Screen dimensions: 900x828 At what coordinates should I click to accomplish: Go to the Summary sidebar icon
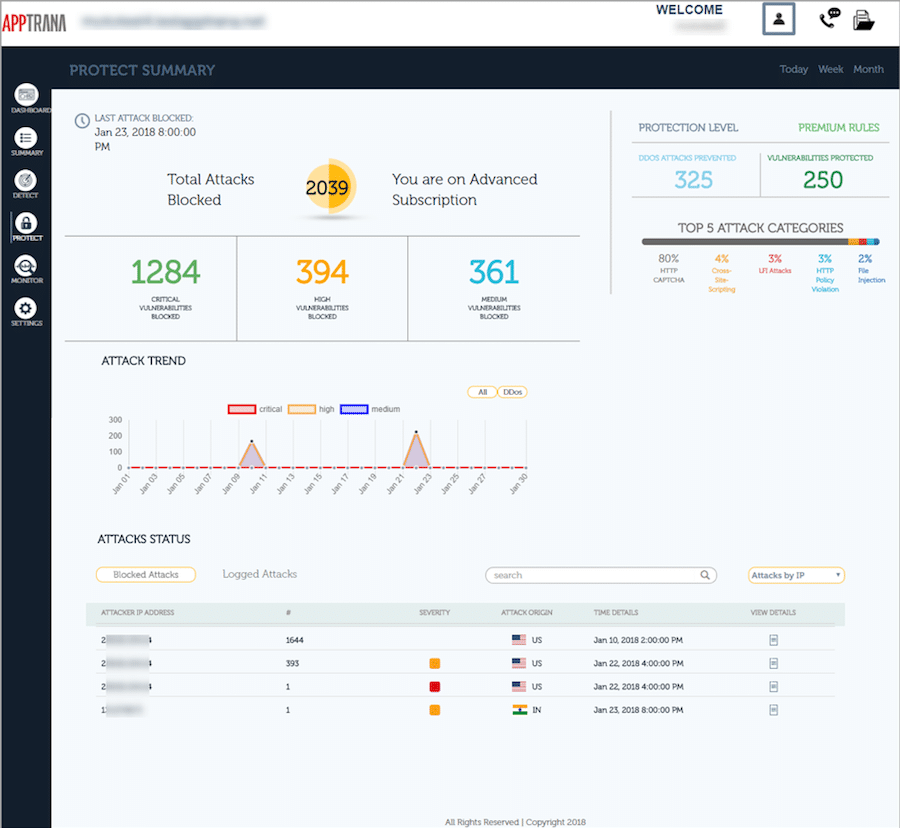[x=27, y=137]
